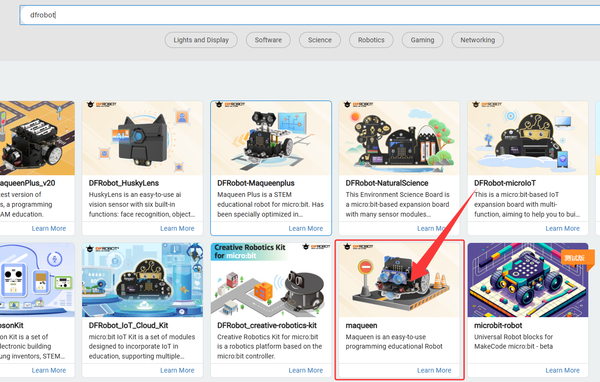Click the DFRobot-Maqueenplus title text

[x=256, y=183]
